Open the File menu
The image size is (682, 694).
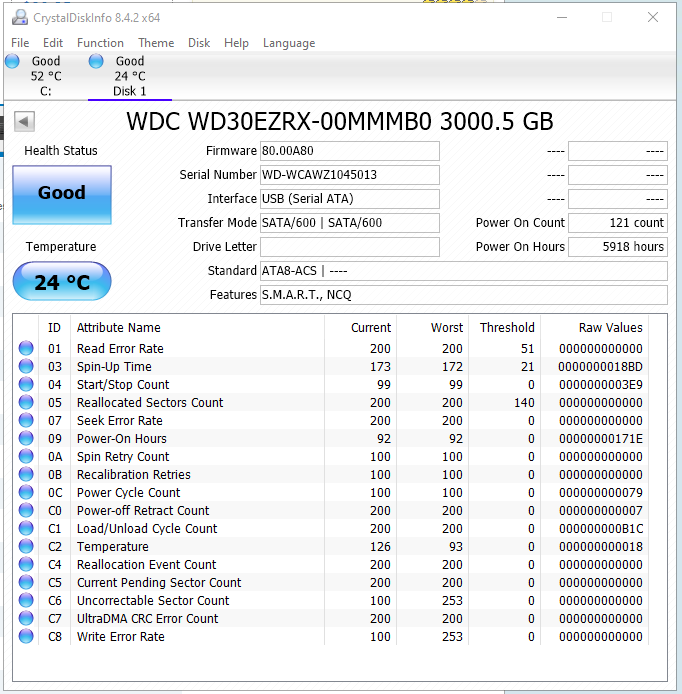(20, 43)
